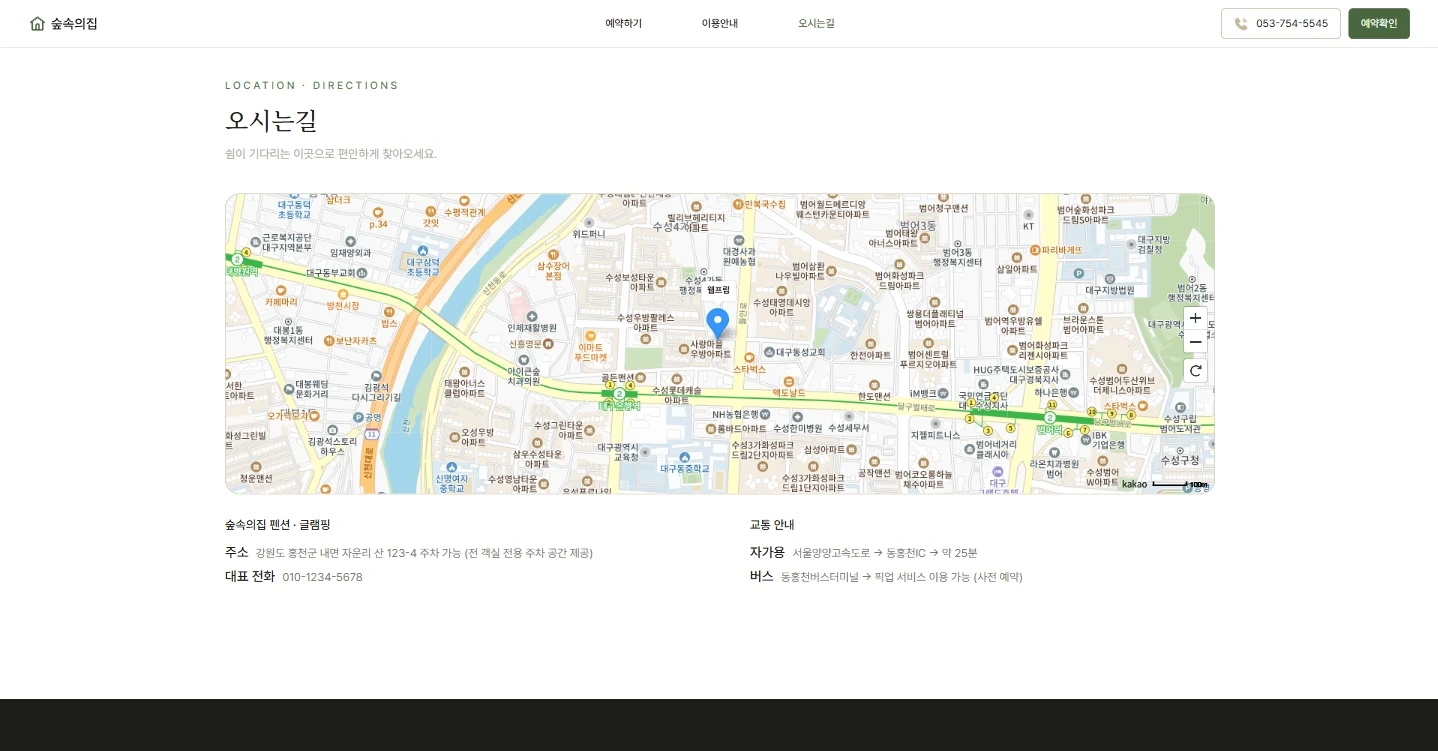The width and height of the screenshot is (1438, 751).
Task: Click the 대구지방법원 label on map
Action: [1112, 290]
